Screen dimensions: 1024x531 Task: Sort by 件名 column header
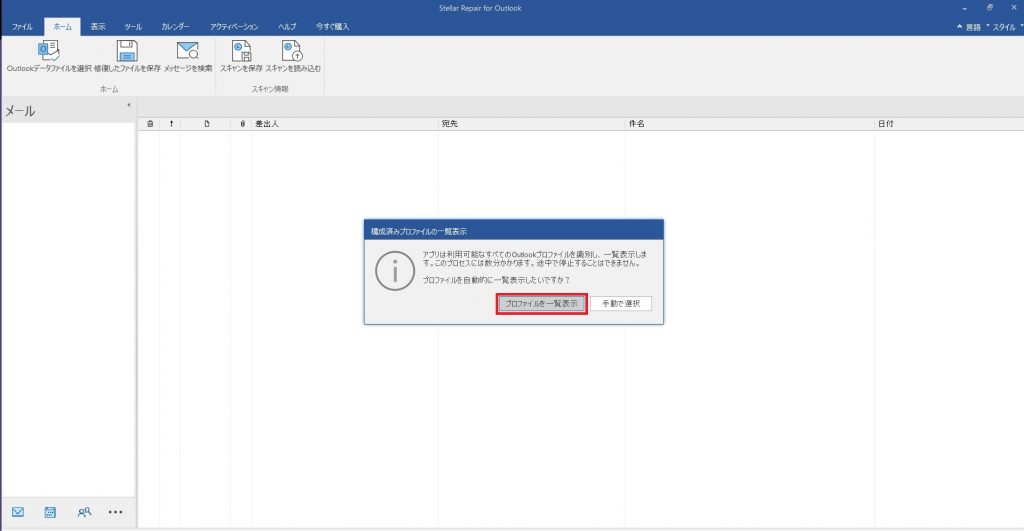pos(749,123)
